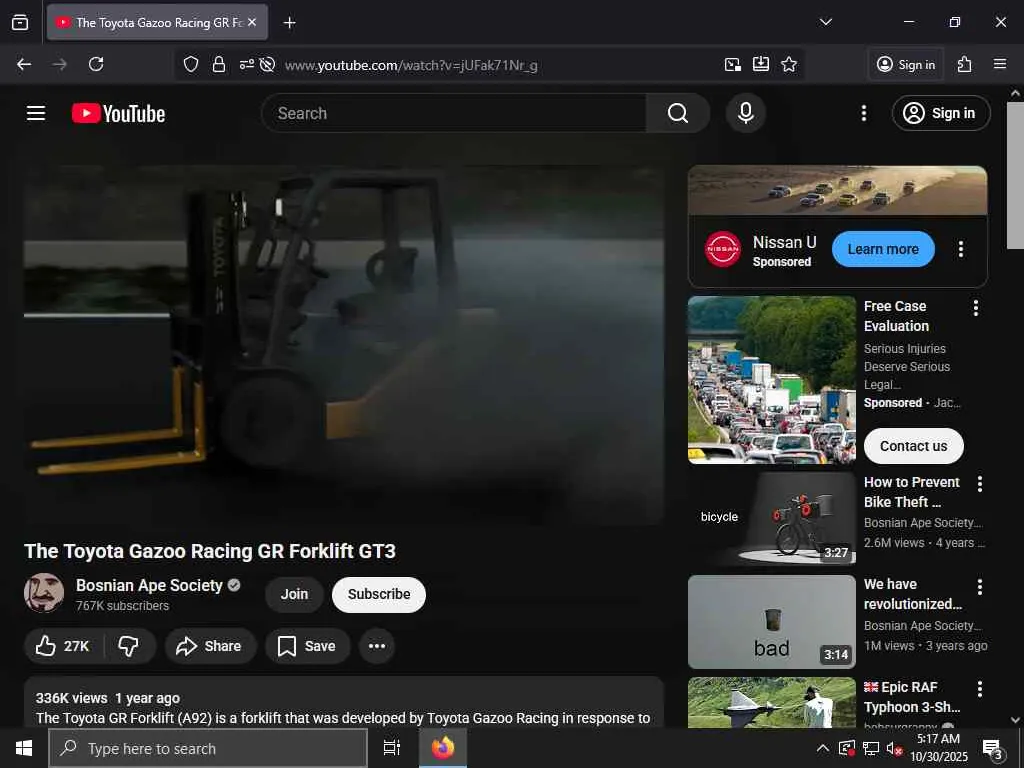Open the Windows Start menu
The image size is (1024, 768).
24,748
